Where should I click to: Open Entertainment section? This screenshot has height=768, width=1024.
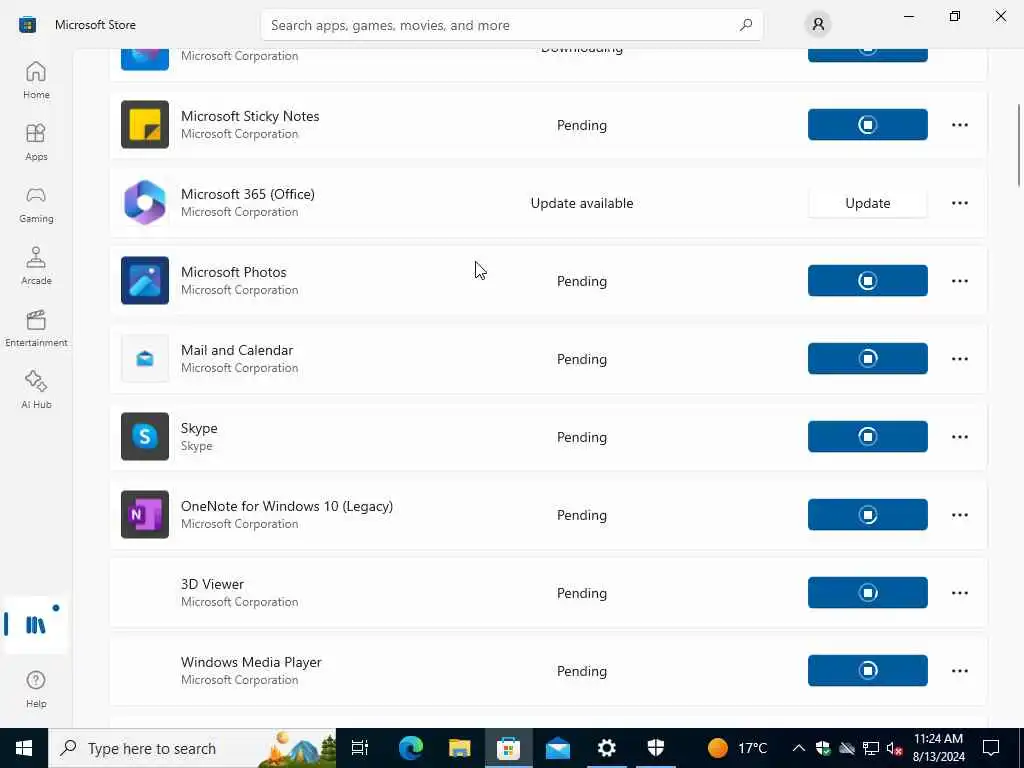coord(36,328)
